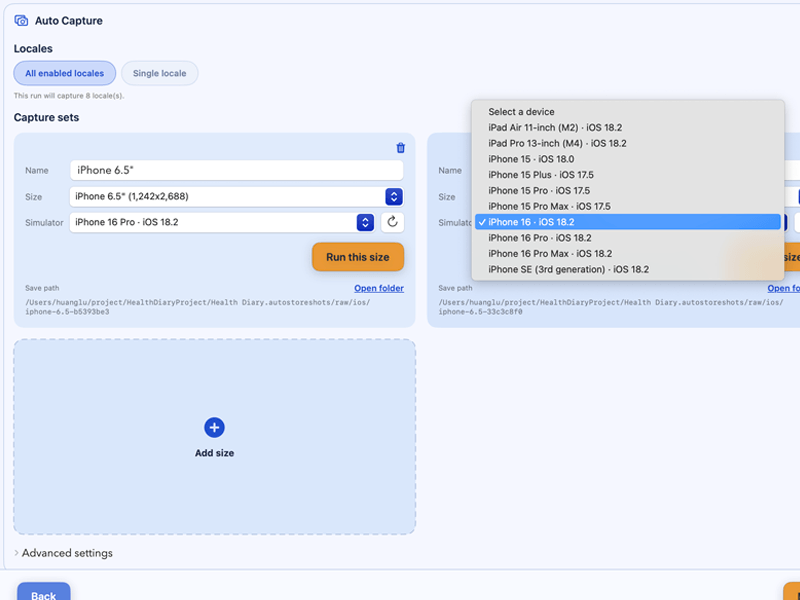
Task: Click the Capture sets heading
Action: click(x=46, y=117)
